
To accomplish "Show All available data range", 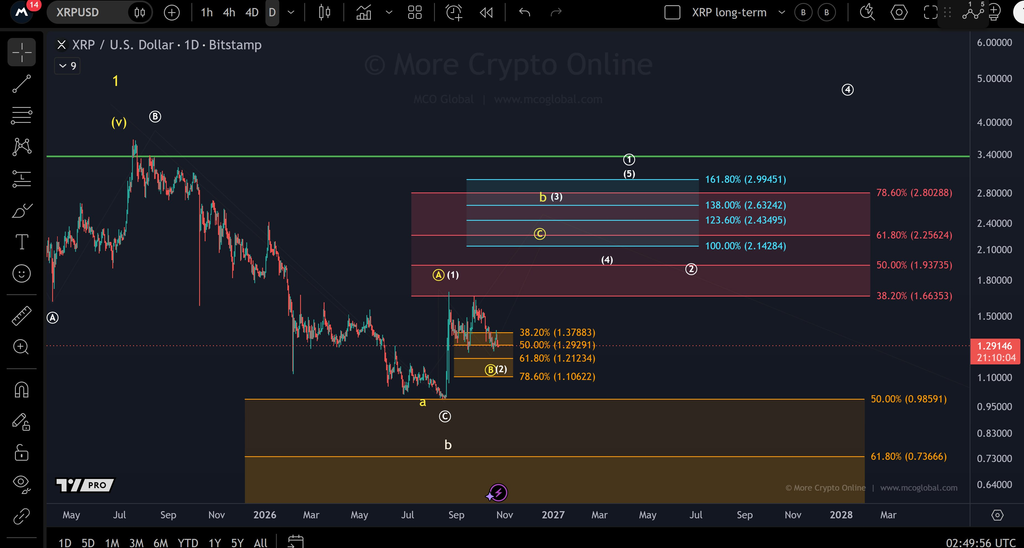I will click(x=260, y=542).
